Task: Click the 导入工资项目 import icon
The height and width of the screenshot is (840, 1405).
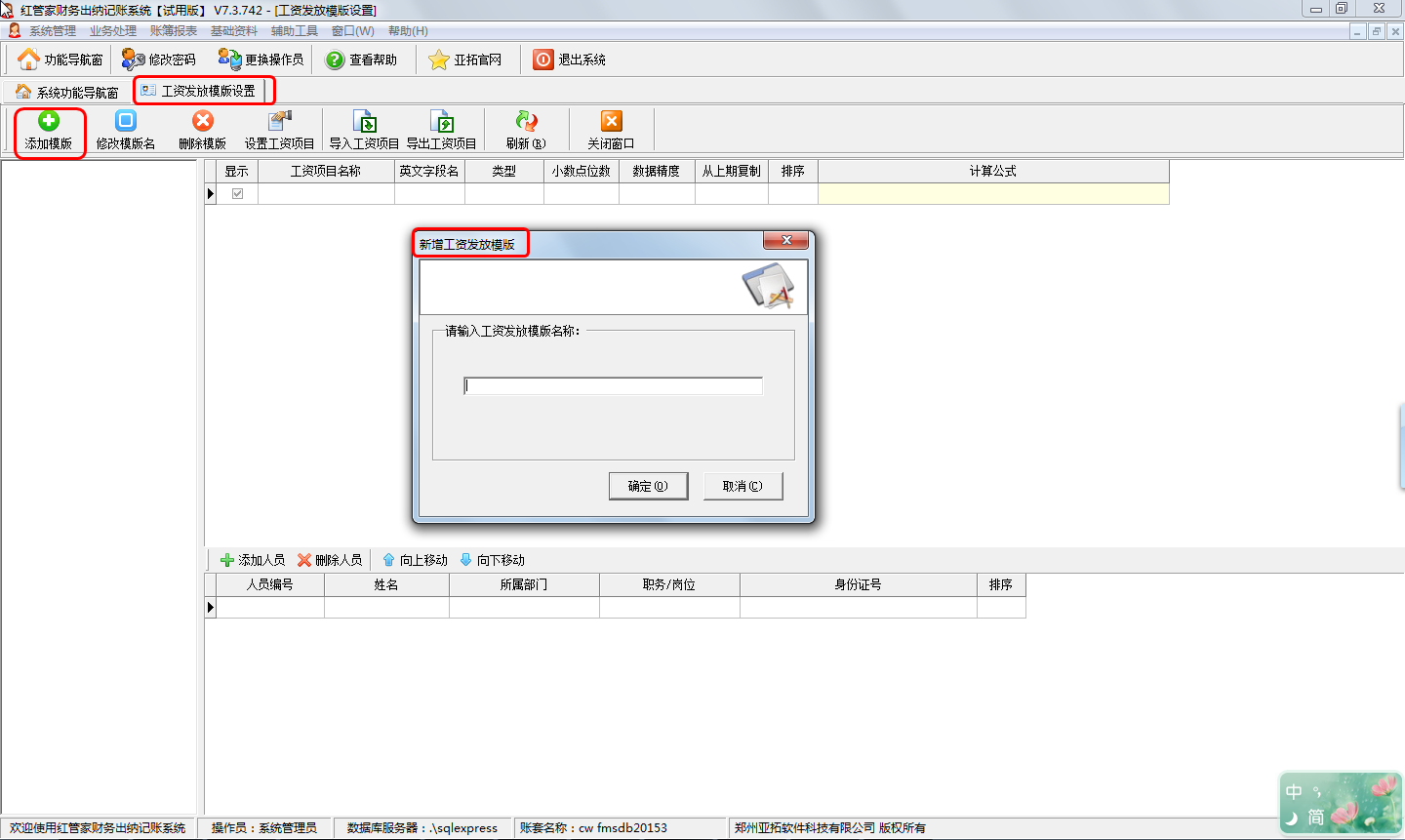Action: pos(364,122)
